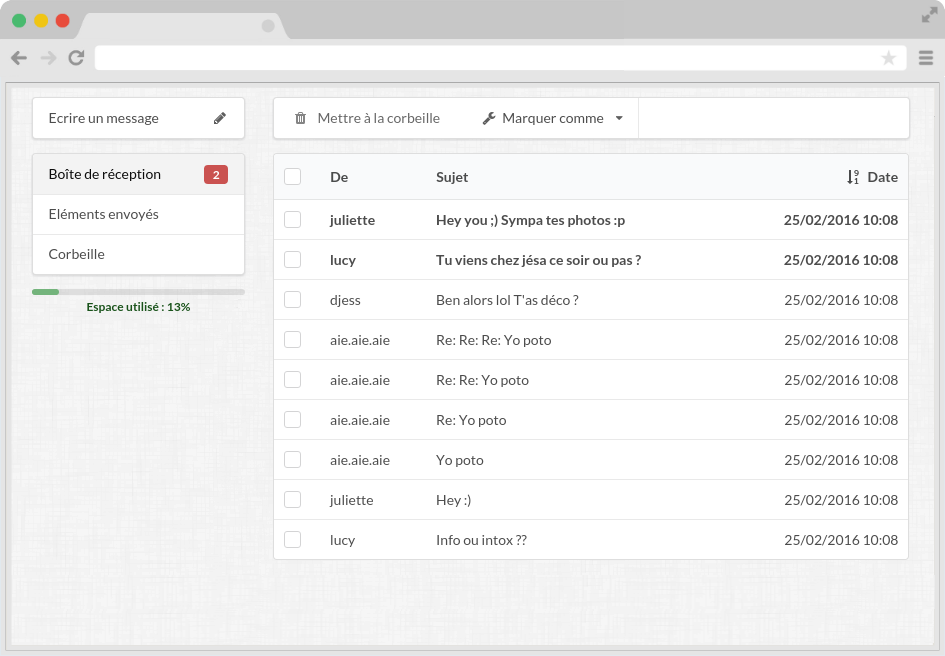Click the sender name djess
The image size is (945, 656).
point(345,300)
